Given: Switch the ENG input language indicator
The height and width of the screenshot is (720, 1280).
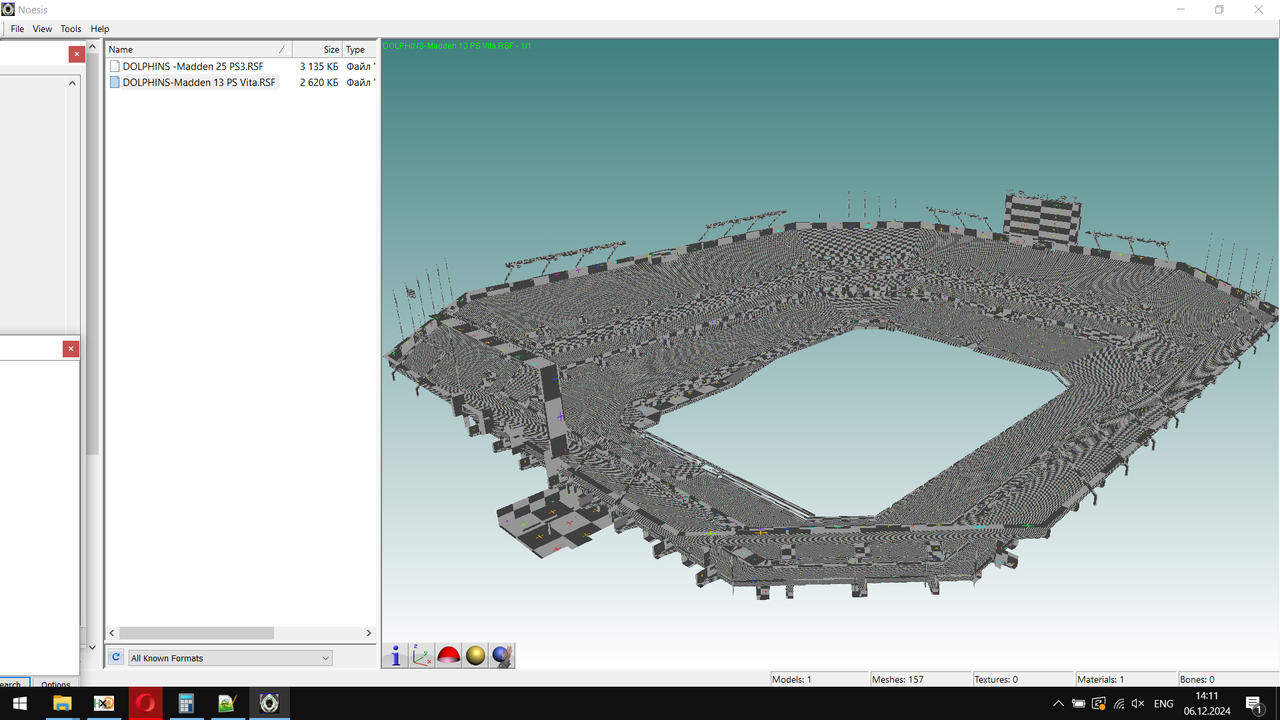Looking at the screenshot, I should point(1163,704).
